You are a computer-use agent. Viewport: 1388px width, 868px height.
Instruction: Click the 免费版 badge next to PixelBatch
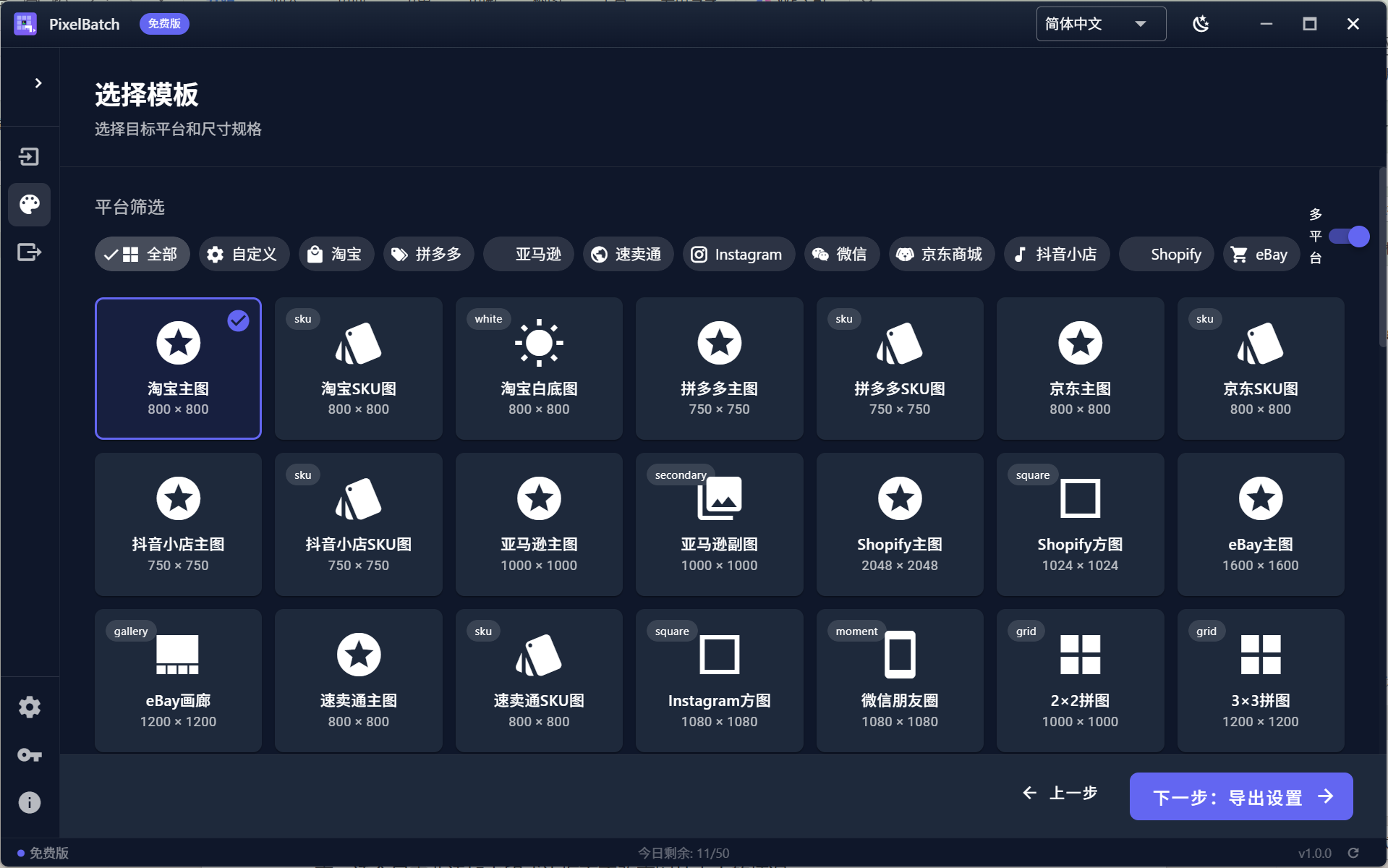(x=163, y=23)
